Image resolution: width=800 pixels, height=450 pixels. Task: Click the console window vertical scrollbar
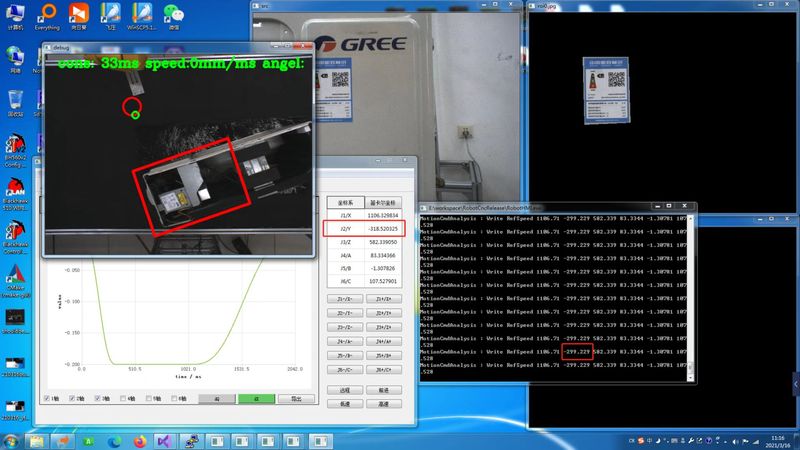click(x=690, y=298)
